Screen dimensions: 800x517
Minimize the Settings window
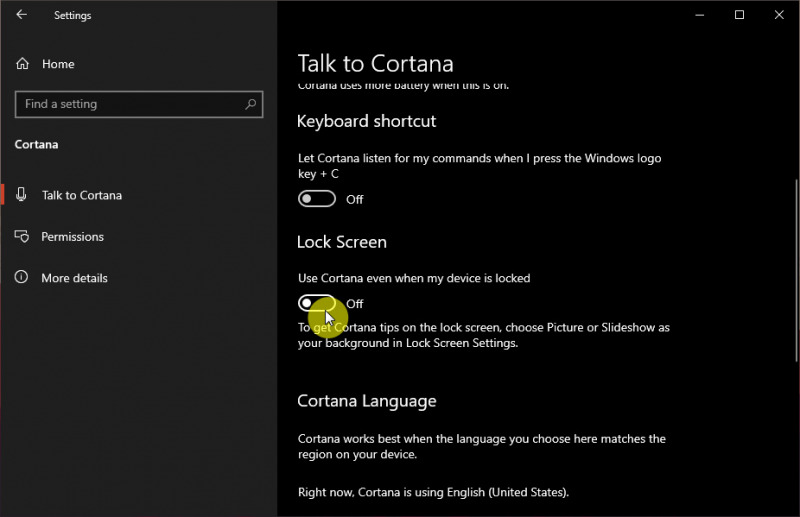point(699,15)
